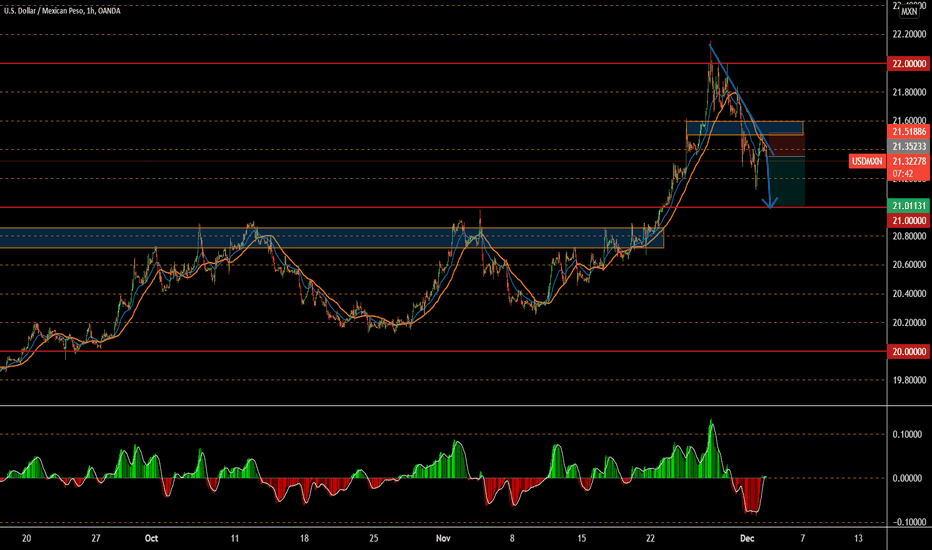The image size is (932, 550).
Task: Click the 21.60000 price axis tick
Action: click(x=909, y=121)
